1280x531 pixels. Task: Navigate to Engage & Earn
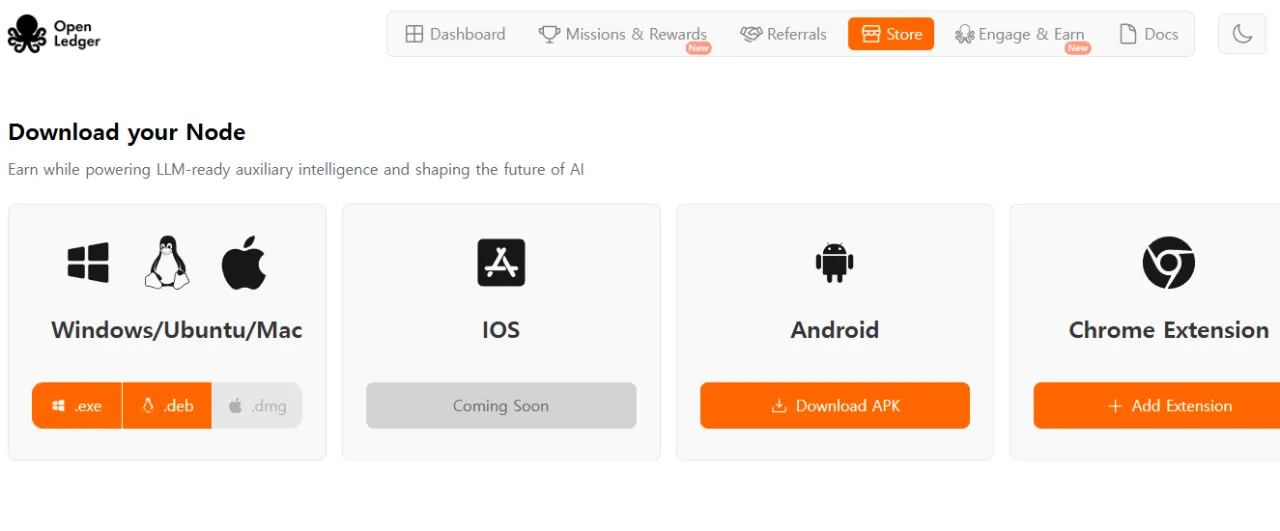(x=1020, y=34)
